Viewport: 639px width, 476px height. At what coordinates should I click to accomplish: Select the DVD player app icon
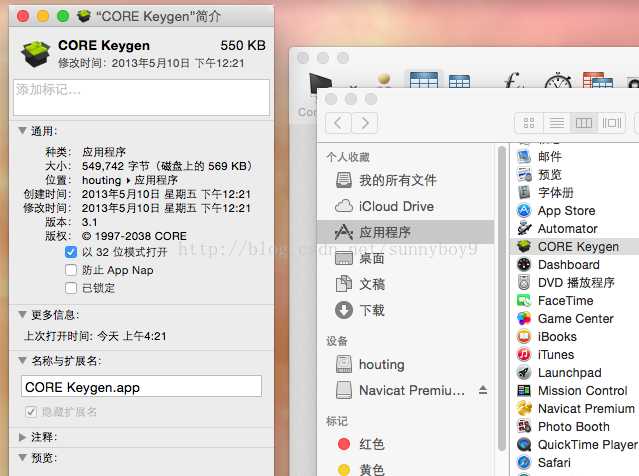(x=524, y=282)
